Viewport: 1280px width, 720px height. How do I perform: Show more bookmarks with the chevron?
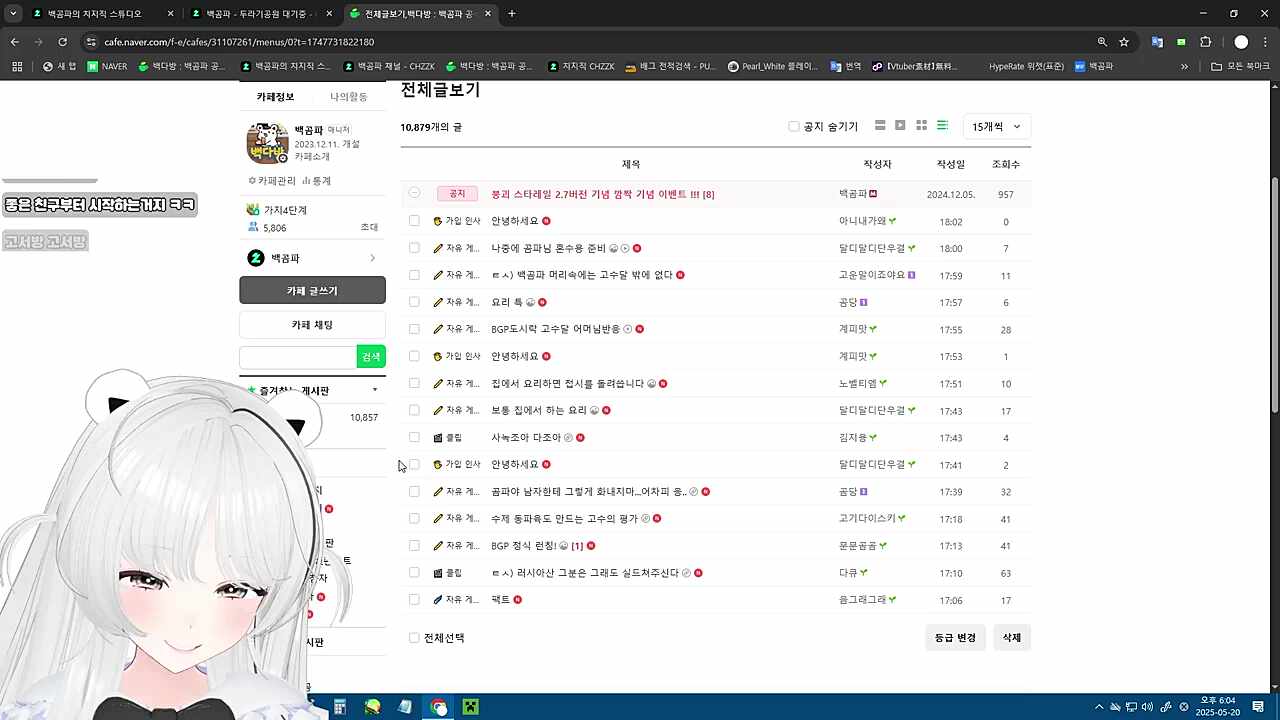coord(1184,66)
